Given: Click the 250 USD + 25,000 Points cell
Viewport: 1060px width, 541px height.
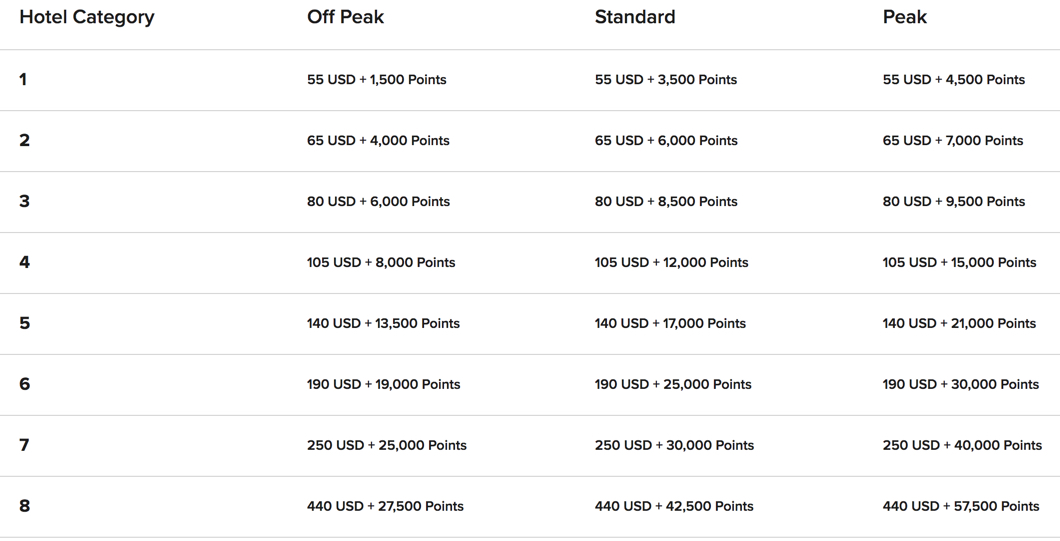Looking at the screenshot, I should click(387, 445).
